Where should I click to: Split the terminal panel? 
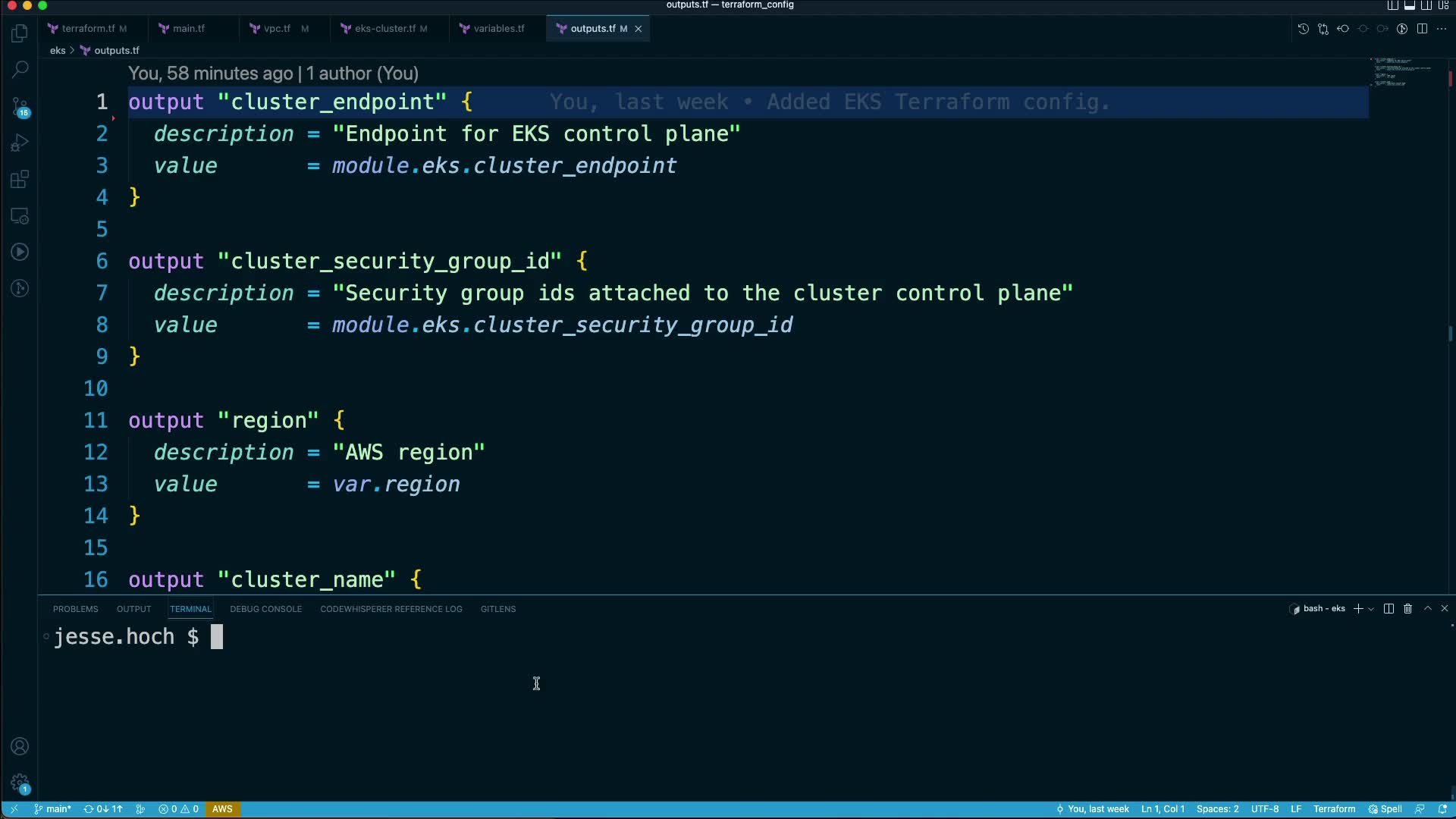(x=1389, y=609)
